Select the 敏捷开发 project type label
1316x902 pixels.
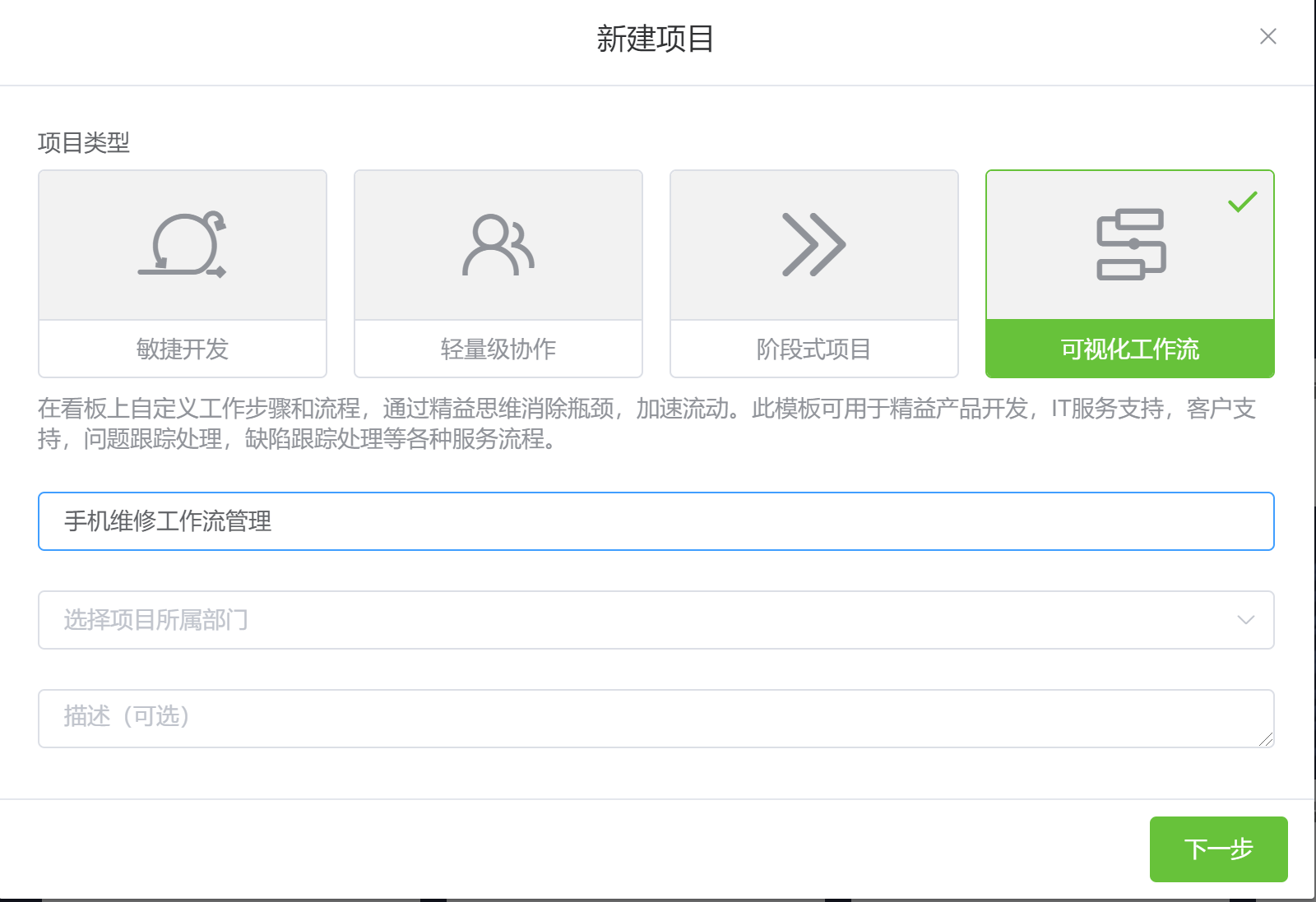tap(182, 349)
